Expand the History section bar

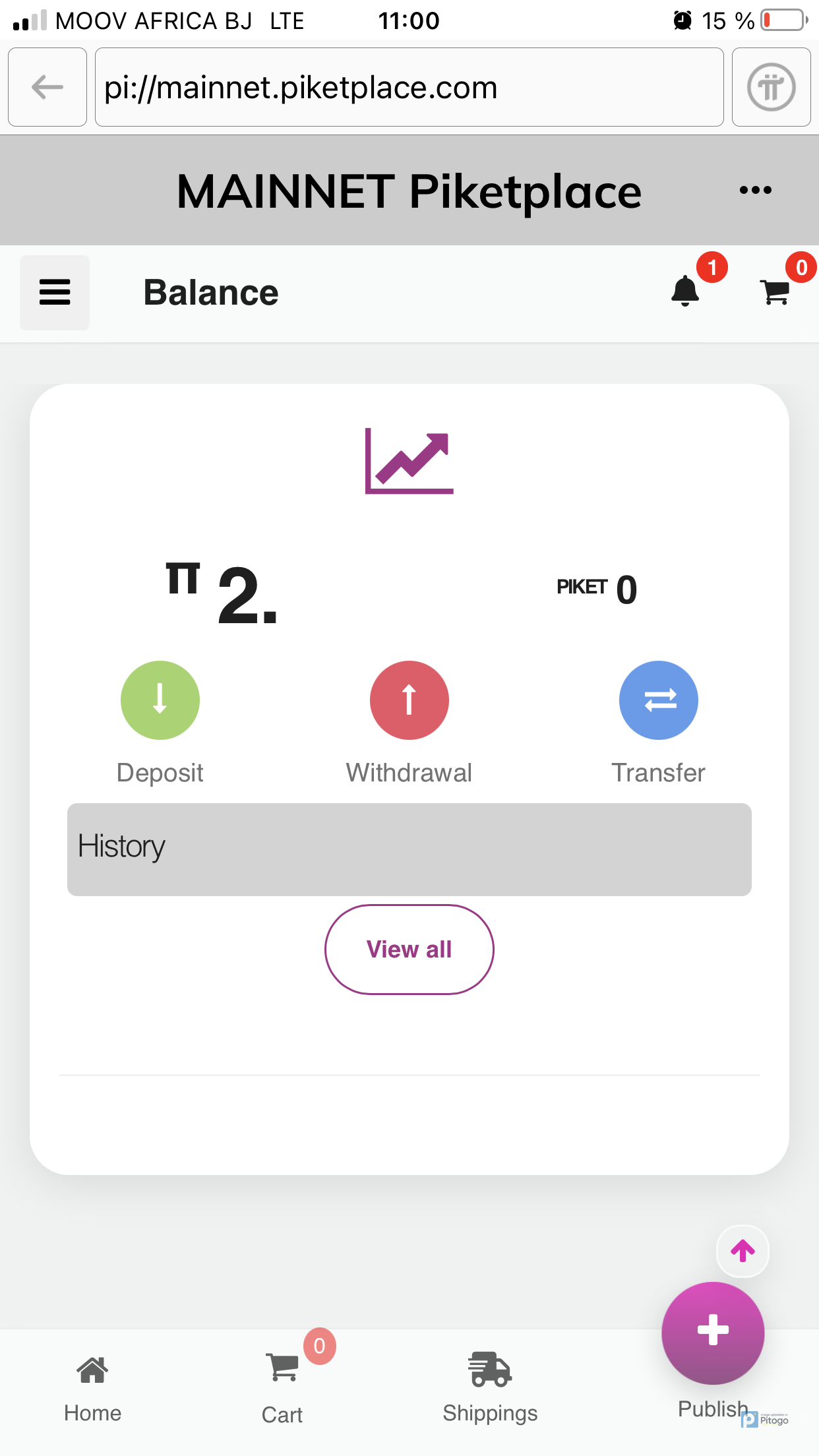point(409,849)
